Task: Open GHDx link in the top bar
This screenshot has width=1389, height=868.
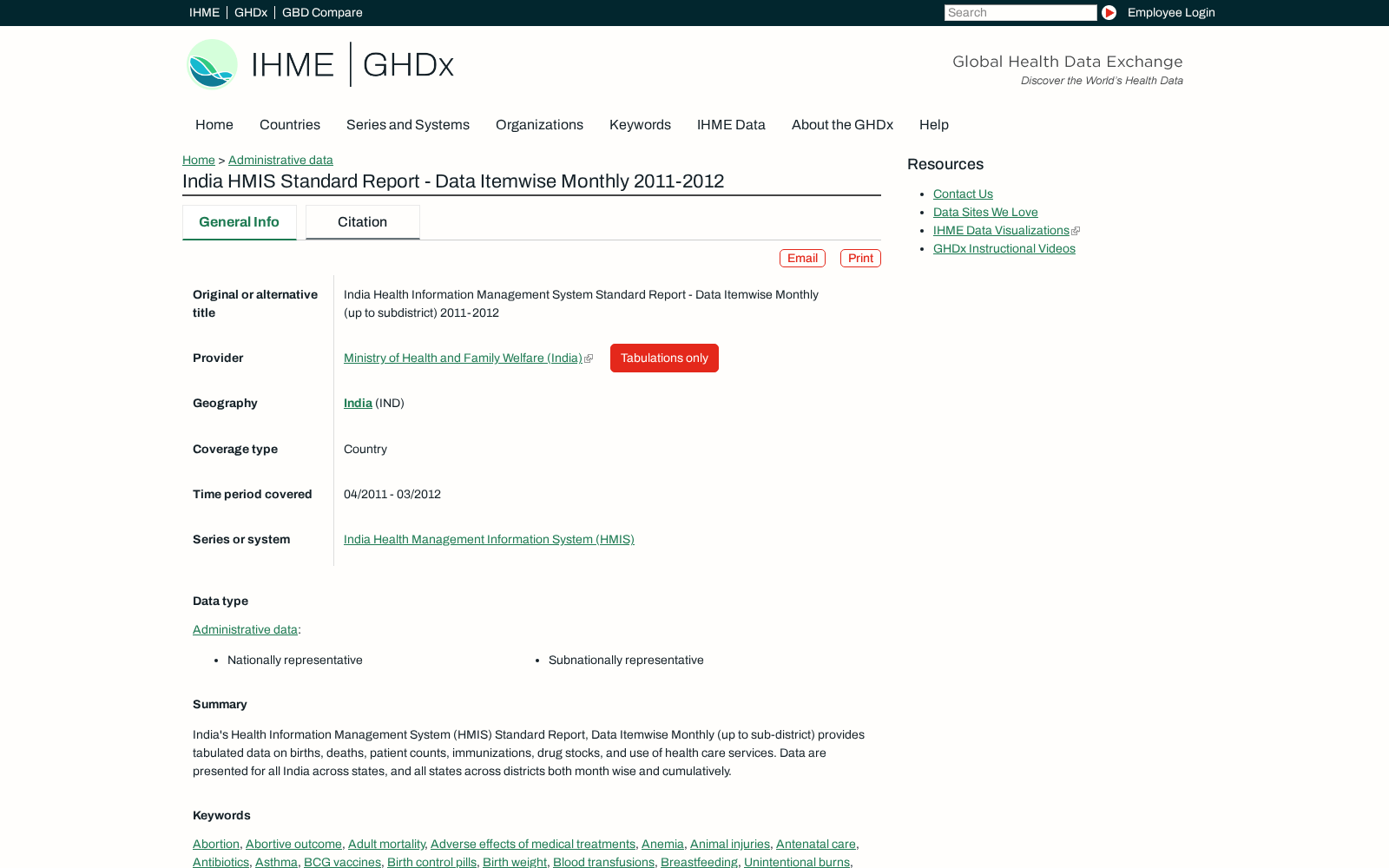Action: (x=251, y=12)
